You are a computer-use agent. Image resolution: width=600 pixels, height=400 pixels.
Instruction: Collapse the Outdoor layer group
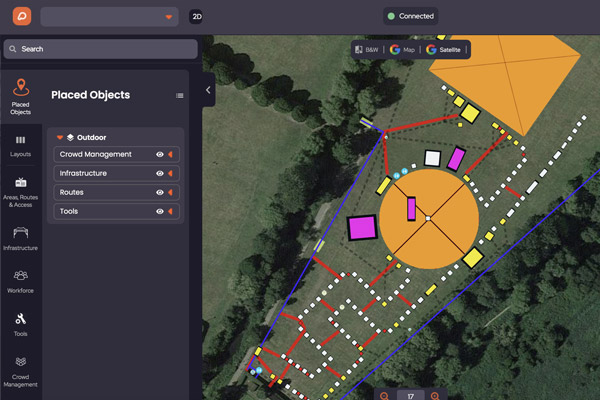click(x=60, y=137)
